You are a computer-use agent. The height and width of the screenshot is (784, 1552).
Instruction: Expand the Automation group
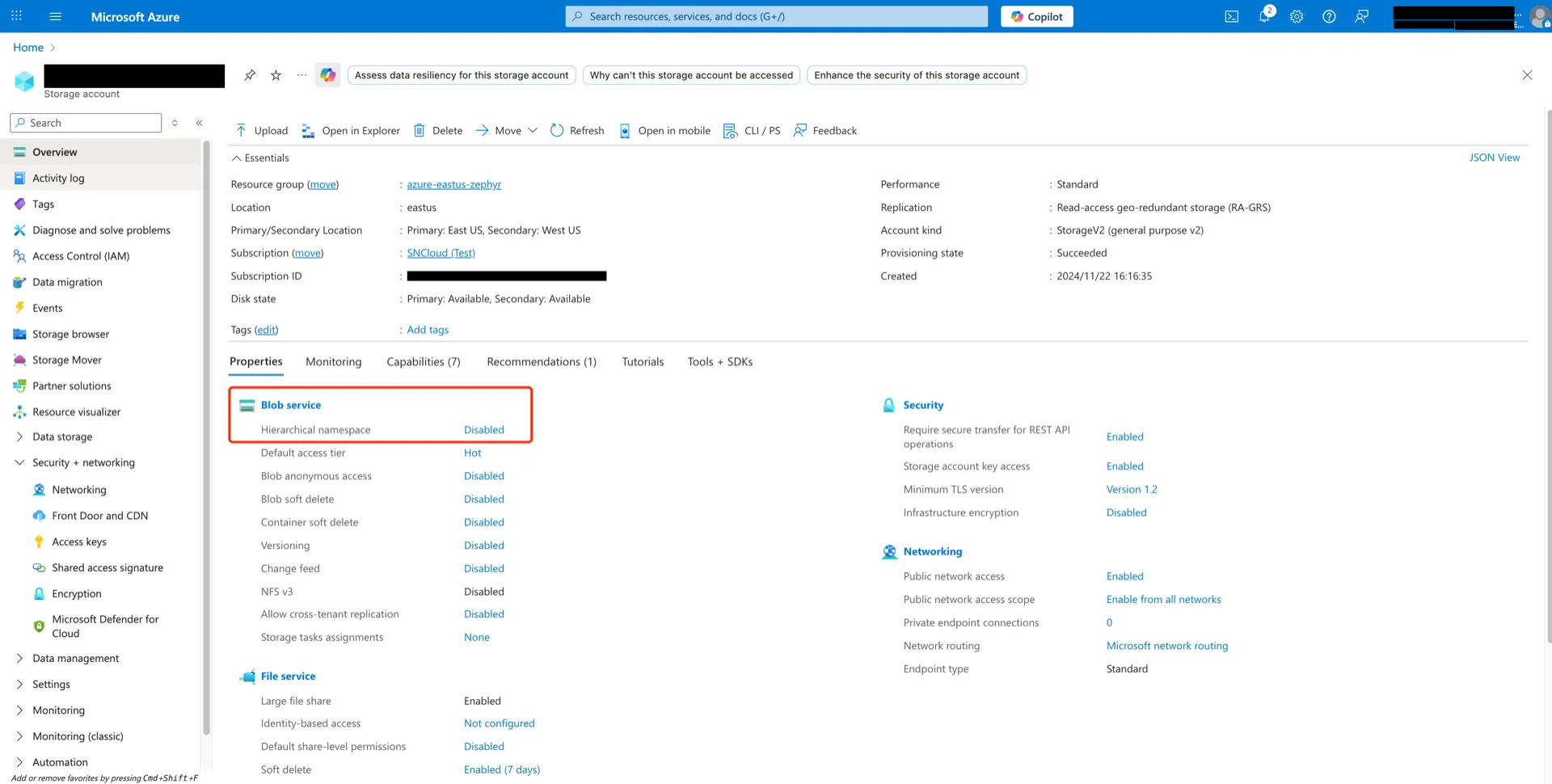coord(19,762)
